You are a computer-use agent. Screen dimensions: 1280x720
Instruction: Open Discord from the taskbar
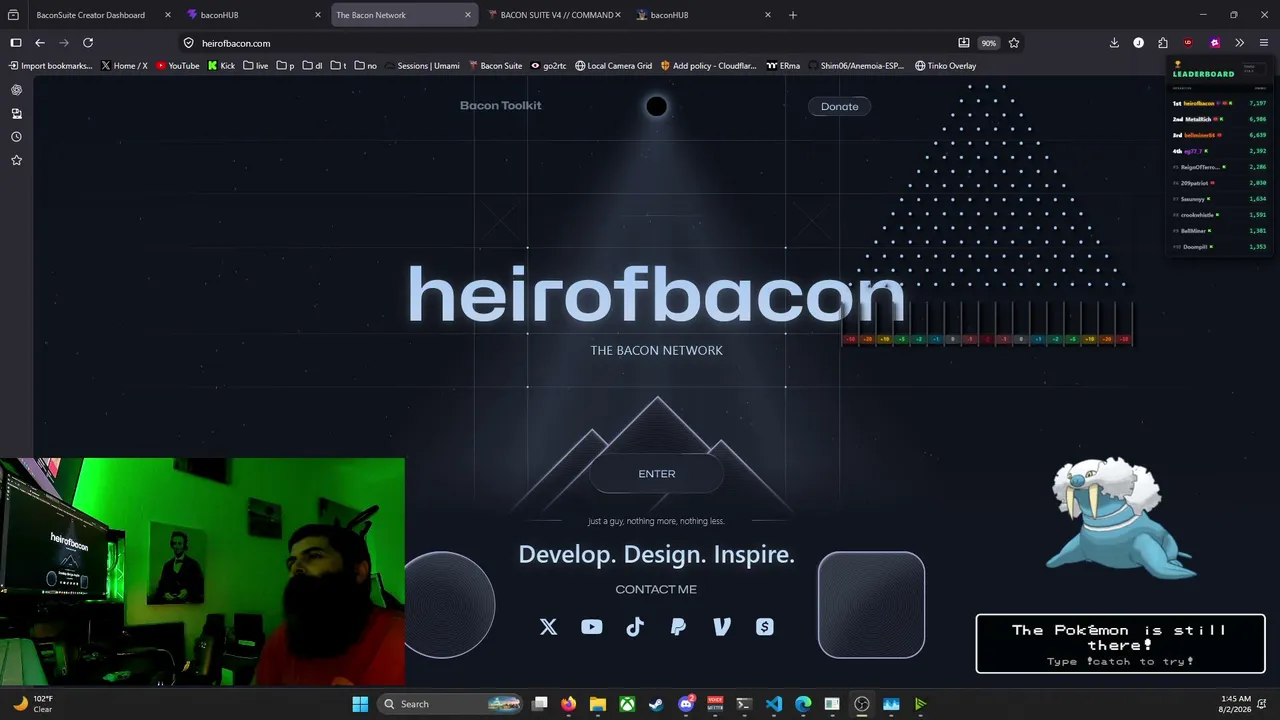point(686,704)
